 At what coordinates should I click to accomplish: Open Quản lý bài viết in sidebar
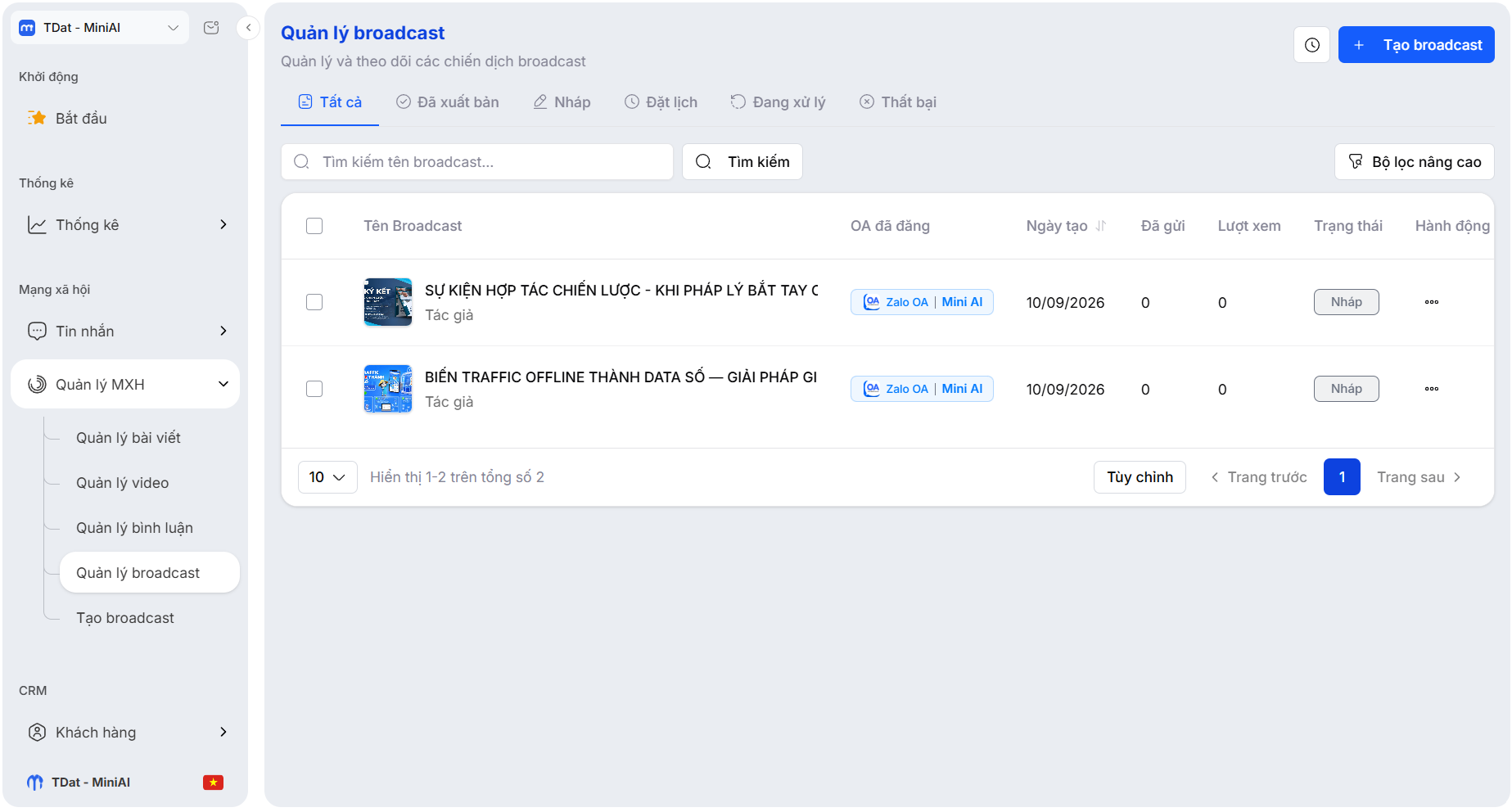pyautogui.click(x=129, y=438)
